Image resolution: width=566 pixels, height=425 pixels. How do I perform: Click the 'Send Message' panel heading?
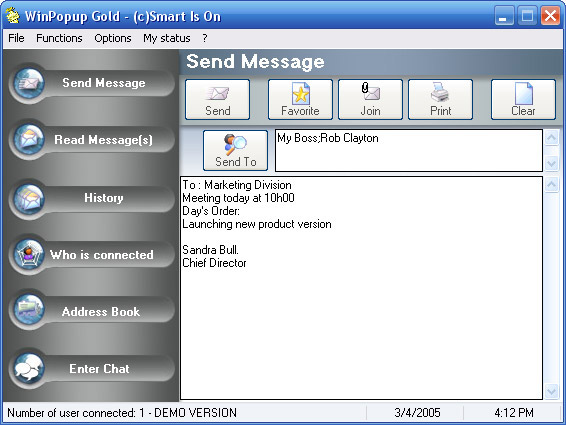[x=255, y=62]
